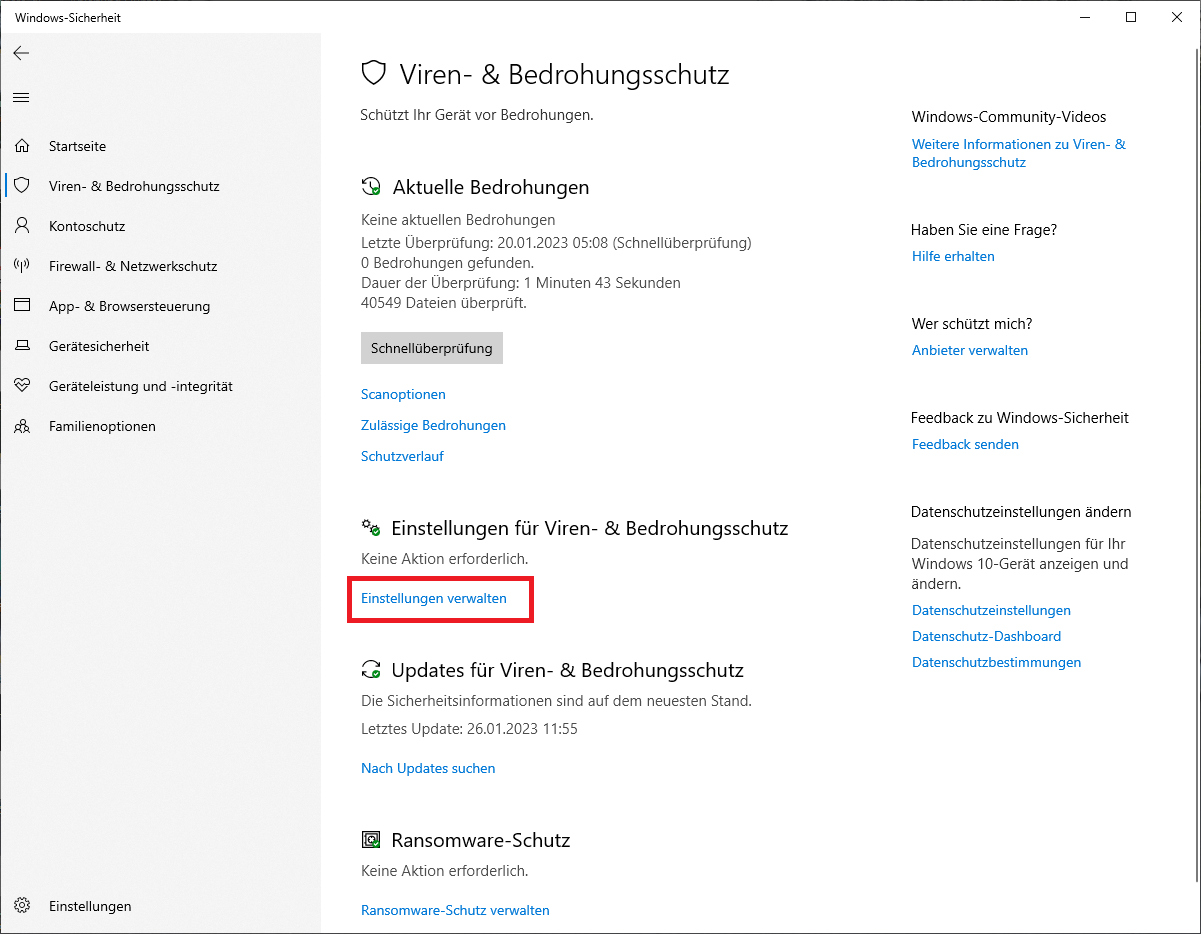Click 'Letztes Update: 26.01.2023 11:55' text
Image resolution: width=1201 pixels, height=934 pixels.
tap(469, 729)
